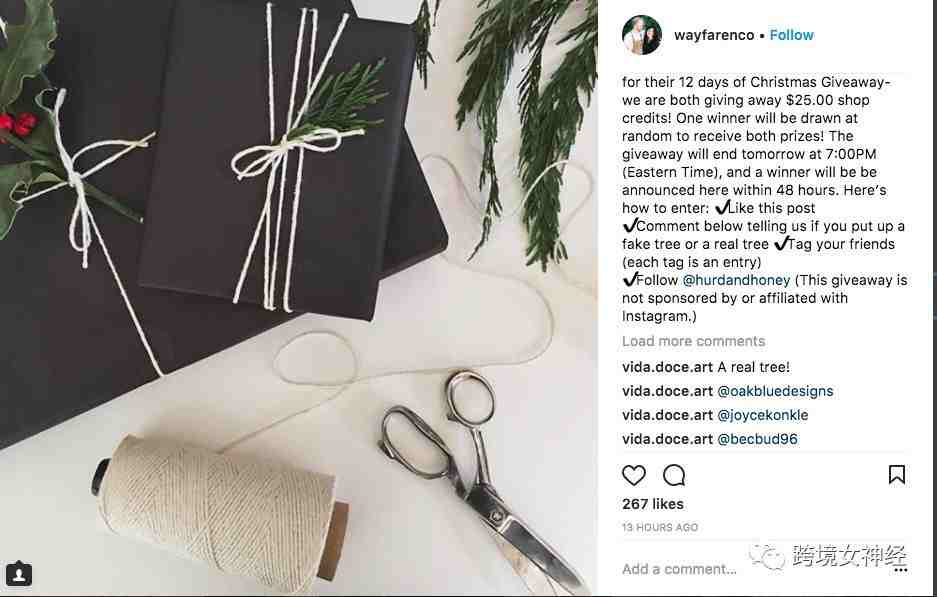This screenshot has height=597, width=937.
Task: Open the 13 HOURS AGO timestamp
Action: point(660,527)
